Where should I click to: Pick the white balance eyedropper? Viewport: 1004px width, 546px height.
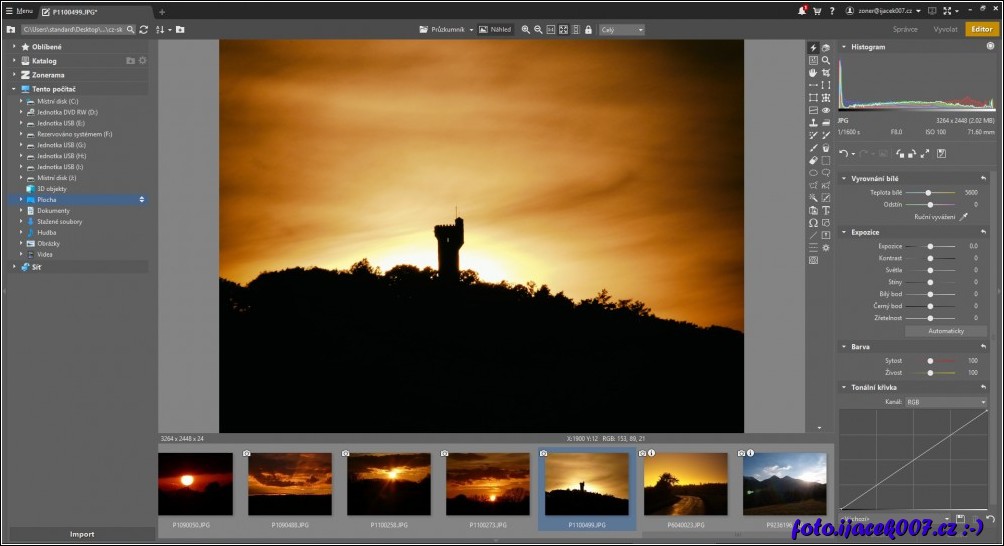pyautogui.click(x=964, y=216)
